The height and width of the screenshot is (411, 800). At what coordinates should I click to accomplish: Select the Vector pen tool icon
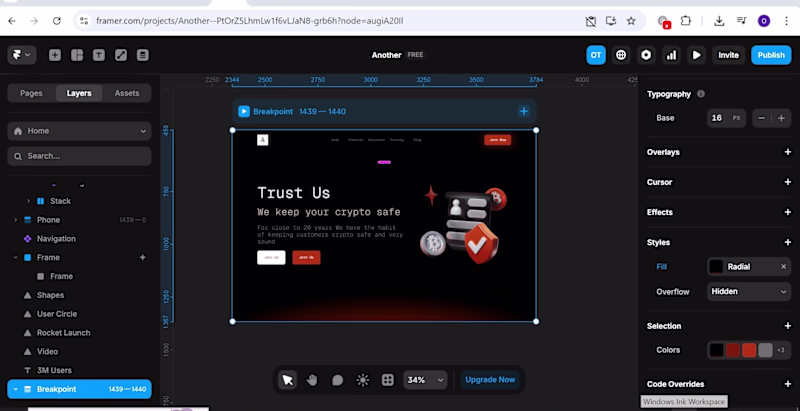pyautogui.click(x=121, y=55)
